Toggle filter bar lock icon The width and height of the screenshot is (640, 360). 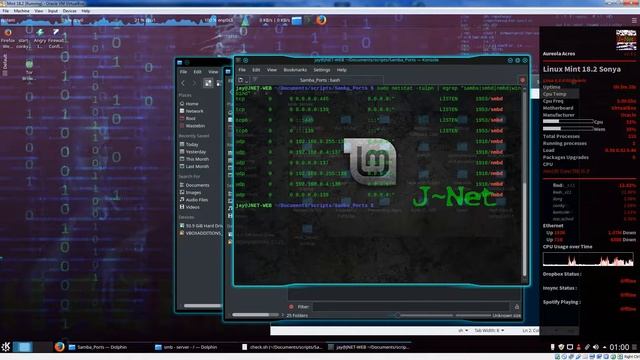coord(516,307)
